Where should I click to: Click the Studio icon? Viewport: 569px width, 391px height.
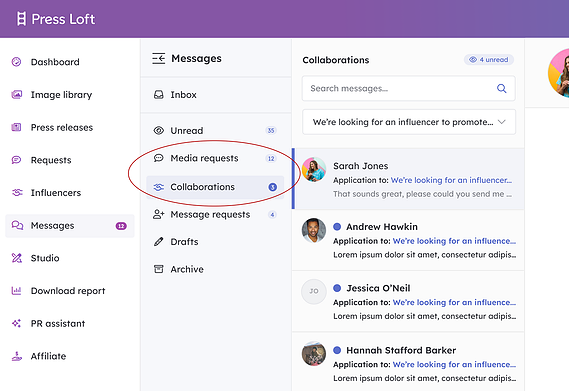pyautogui.click(x=17, y=258)
